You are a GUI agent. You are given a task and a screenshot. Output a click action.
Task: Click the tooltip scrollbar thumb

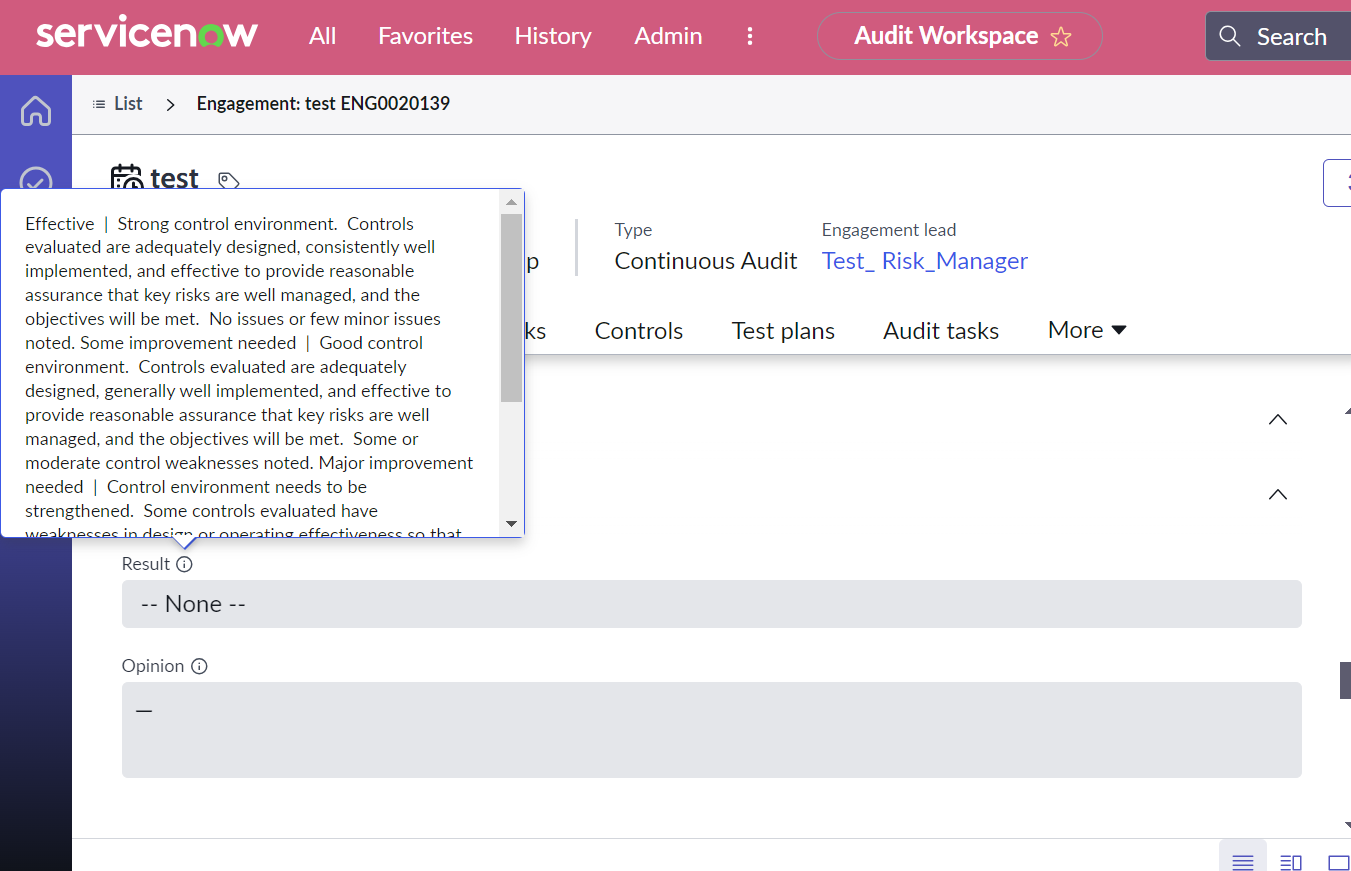pos(511,307)
